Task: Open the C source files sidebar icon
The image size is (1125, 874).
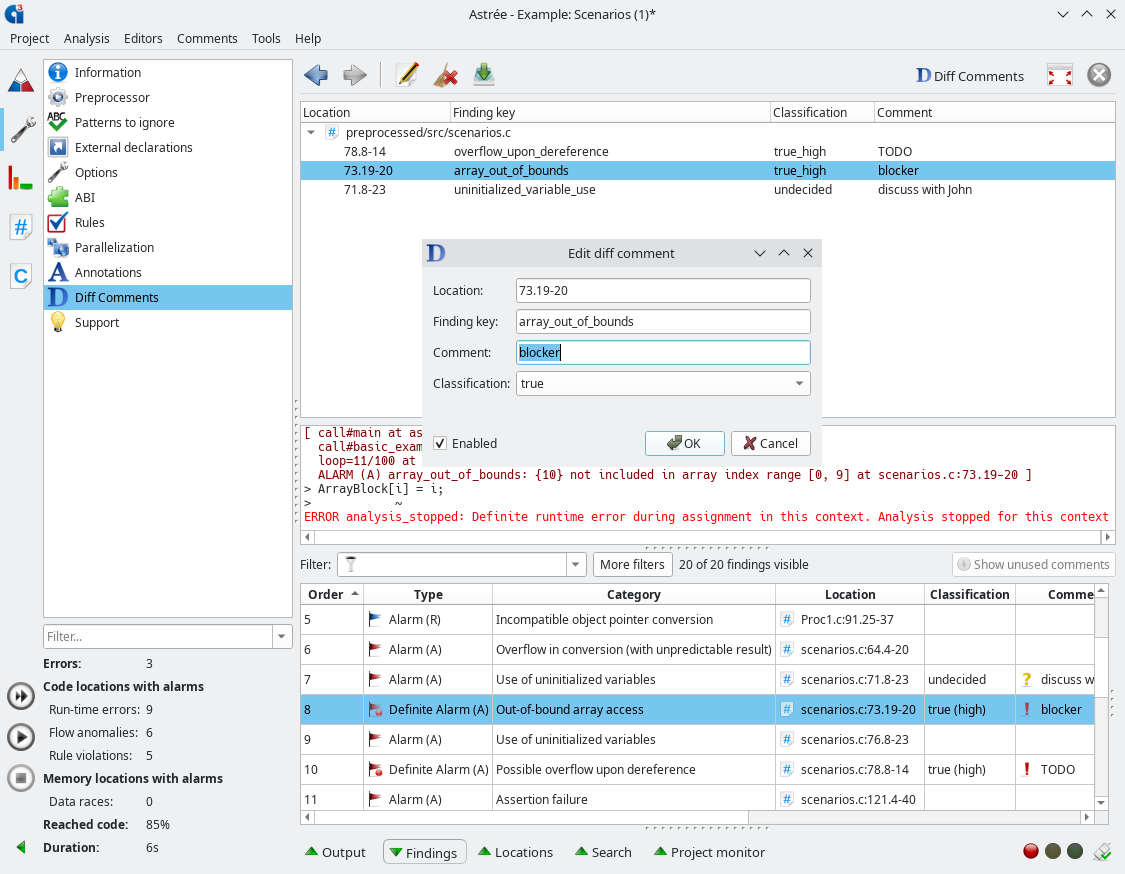Action: click(21, 276)
